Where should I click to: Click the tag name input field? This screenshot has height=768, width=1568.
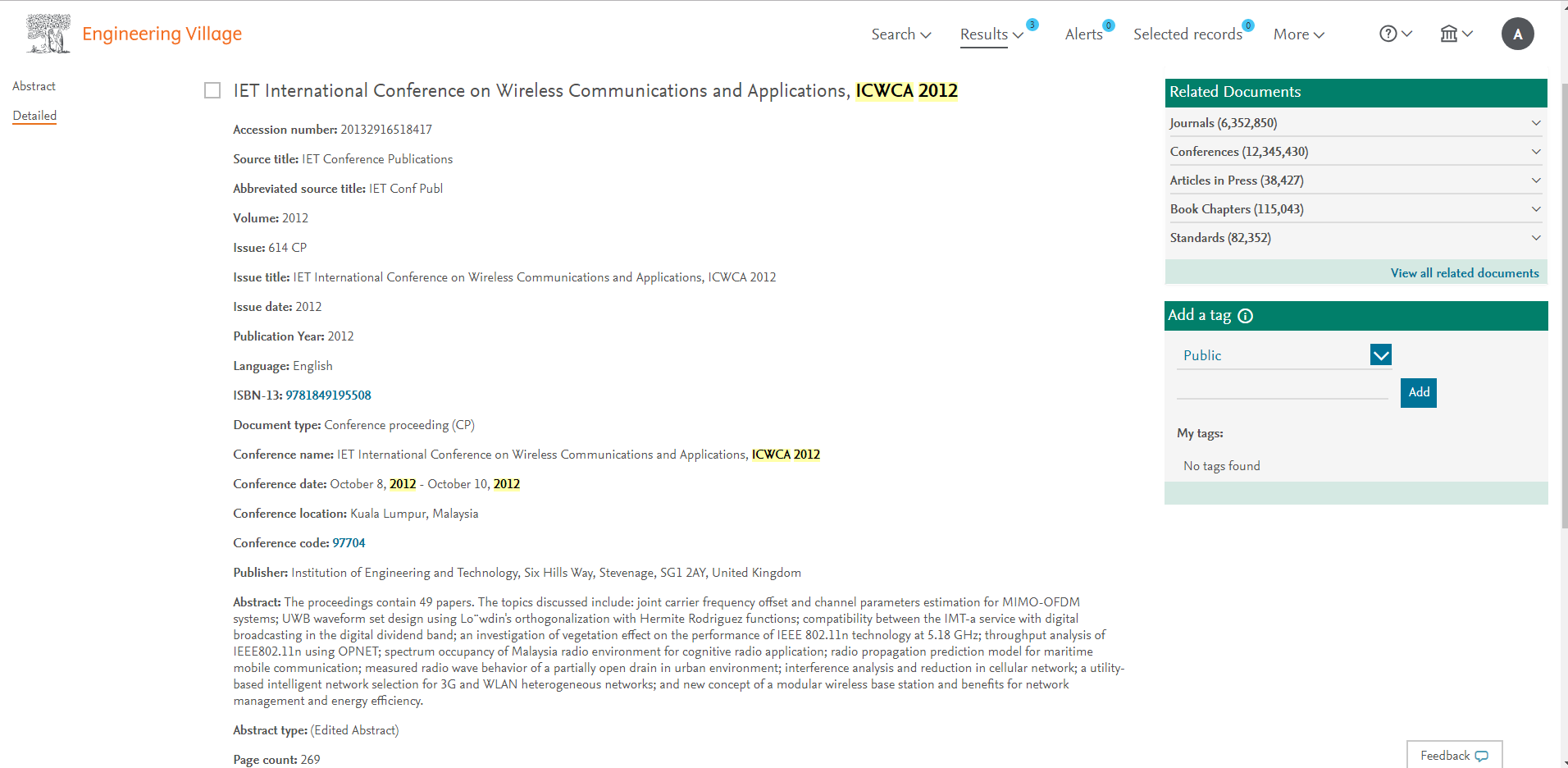coord(1282,389)
